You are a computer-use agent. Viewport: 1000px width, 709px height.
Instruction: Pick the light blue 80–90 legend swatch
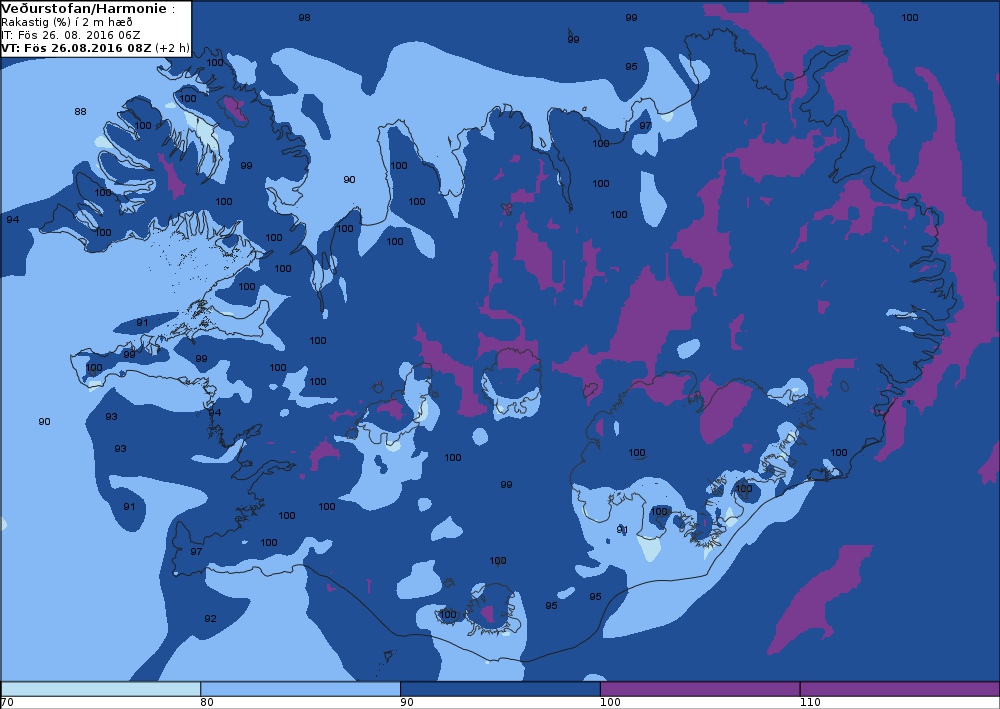(x=300, y=689)
